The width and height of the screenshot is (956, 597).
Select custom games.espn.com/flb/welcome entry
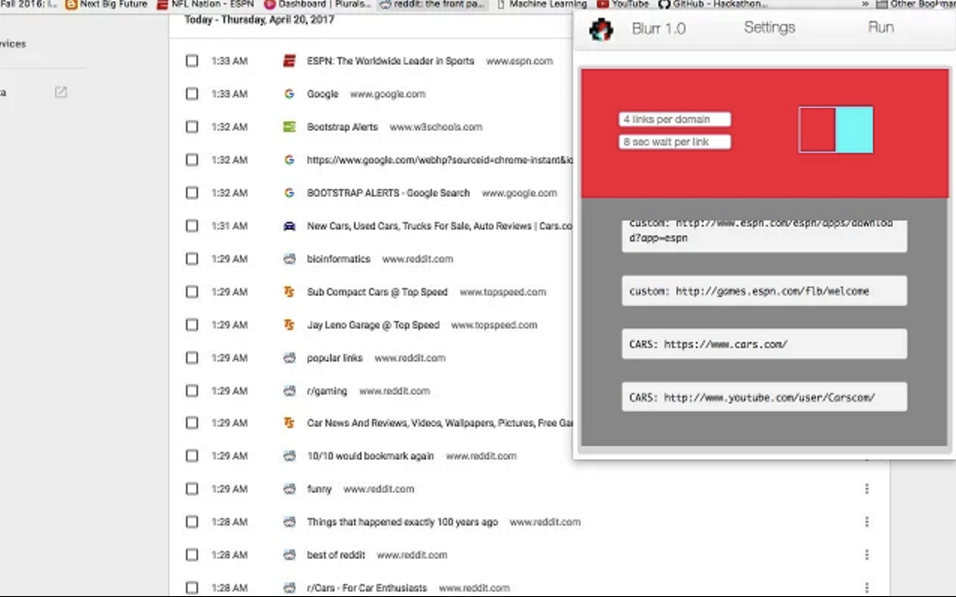(764, 291)
